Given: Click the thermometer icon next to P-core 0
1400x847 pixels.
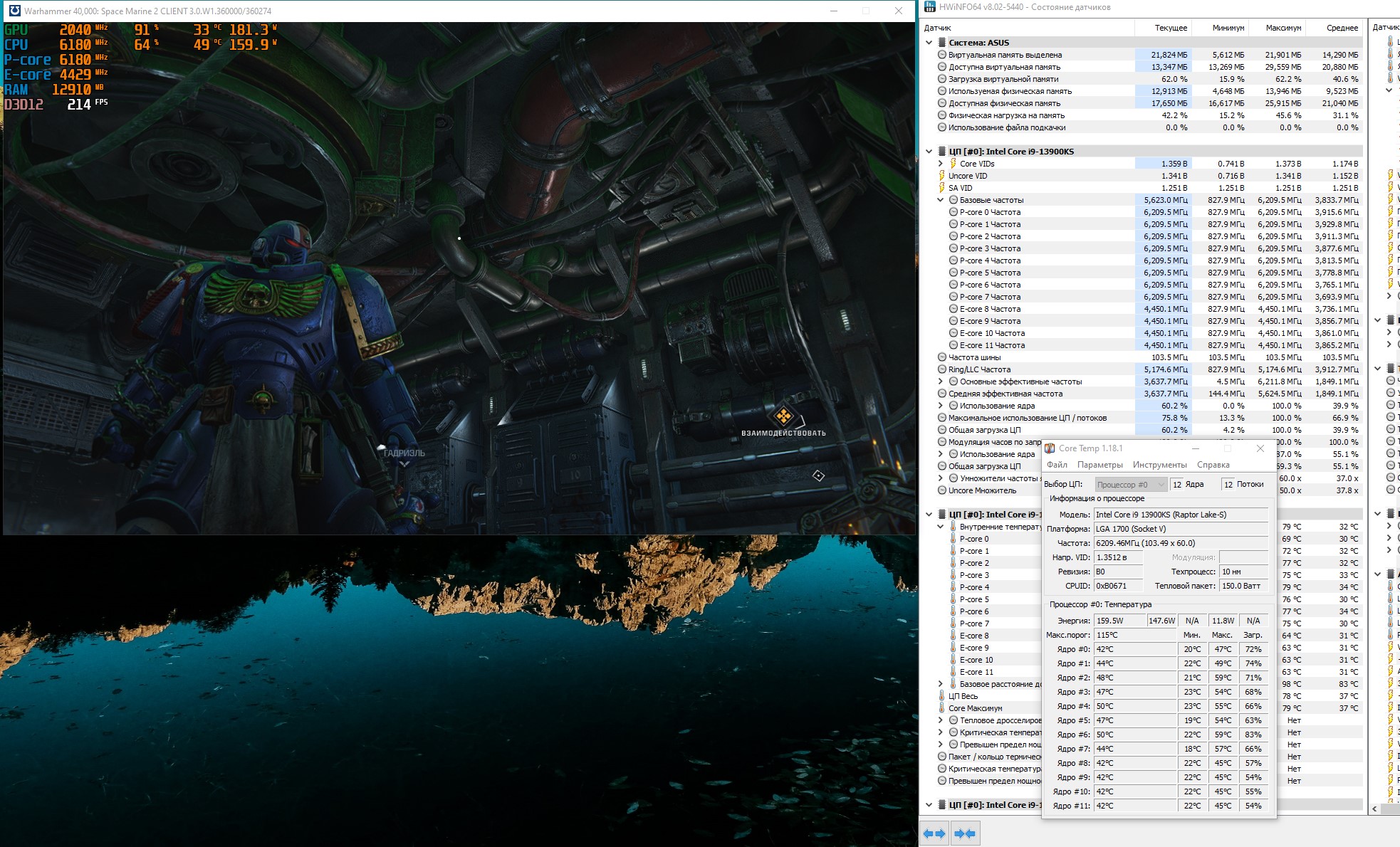Looking at the screenshot, I should 953,539.
